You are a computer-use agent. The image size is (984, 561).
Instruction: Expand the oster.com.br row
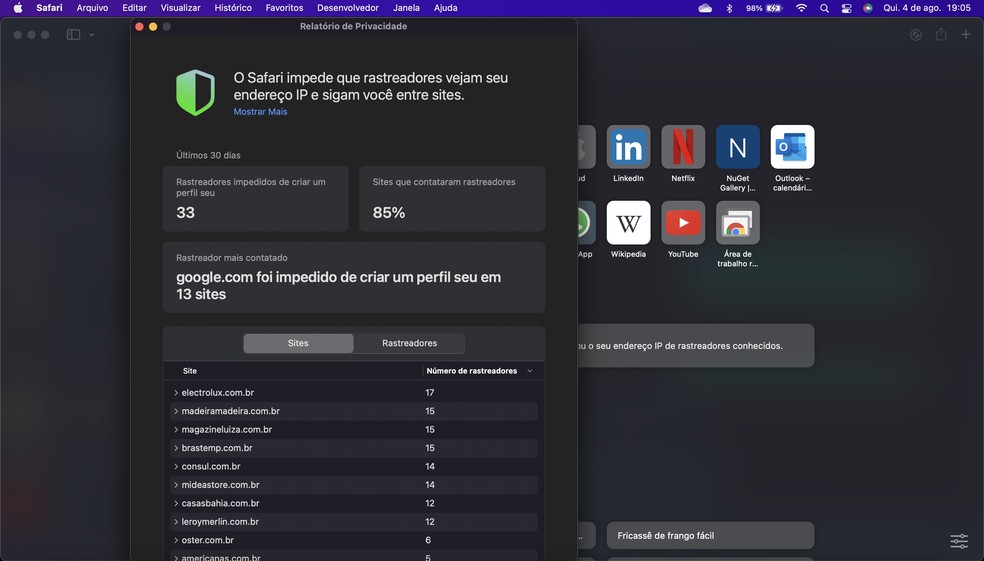(176, 540)
